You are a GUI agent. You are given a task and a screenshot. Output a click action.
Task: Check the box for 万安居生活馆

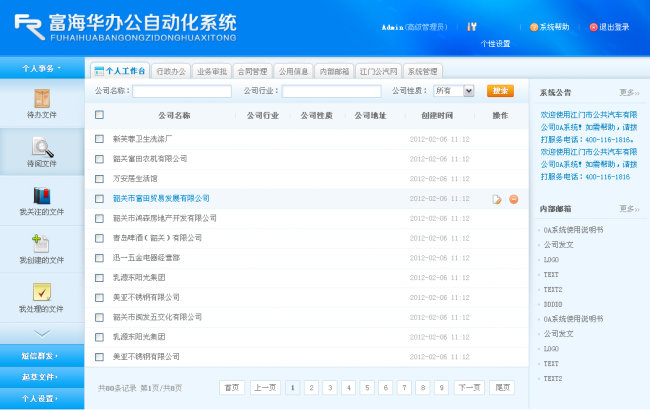tap(99, 179)
